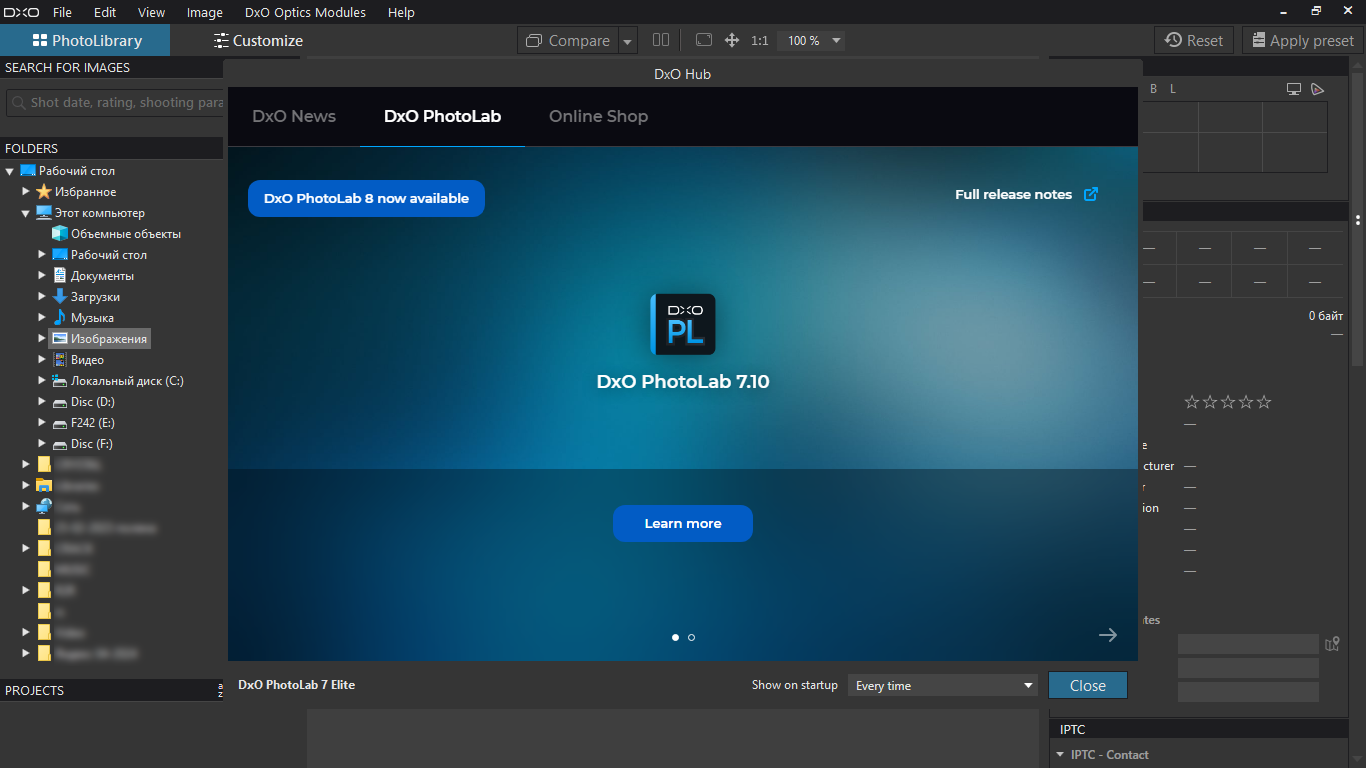Click the monitor gamut warning icon
The width and height of the screenshot is (1366, 768).
1294,89
